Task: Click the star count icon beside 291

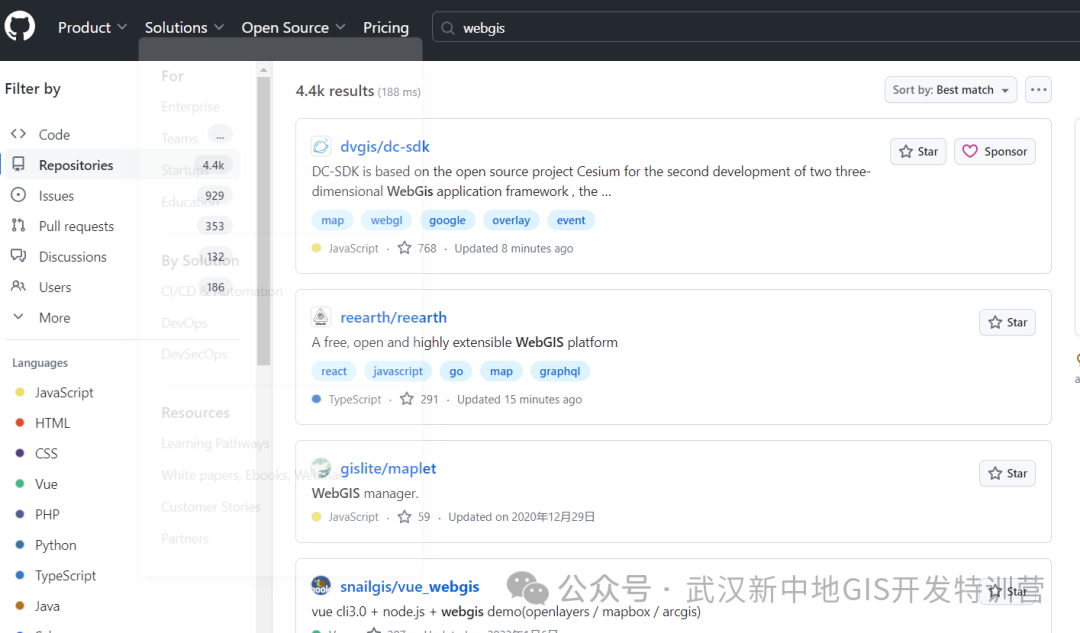Action: pyautogui.click(x=407, y=398)
